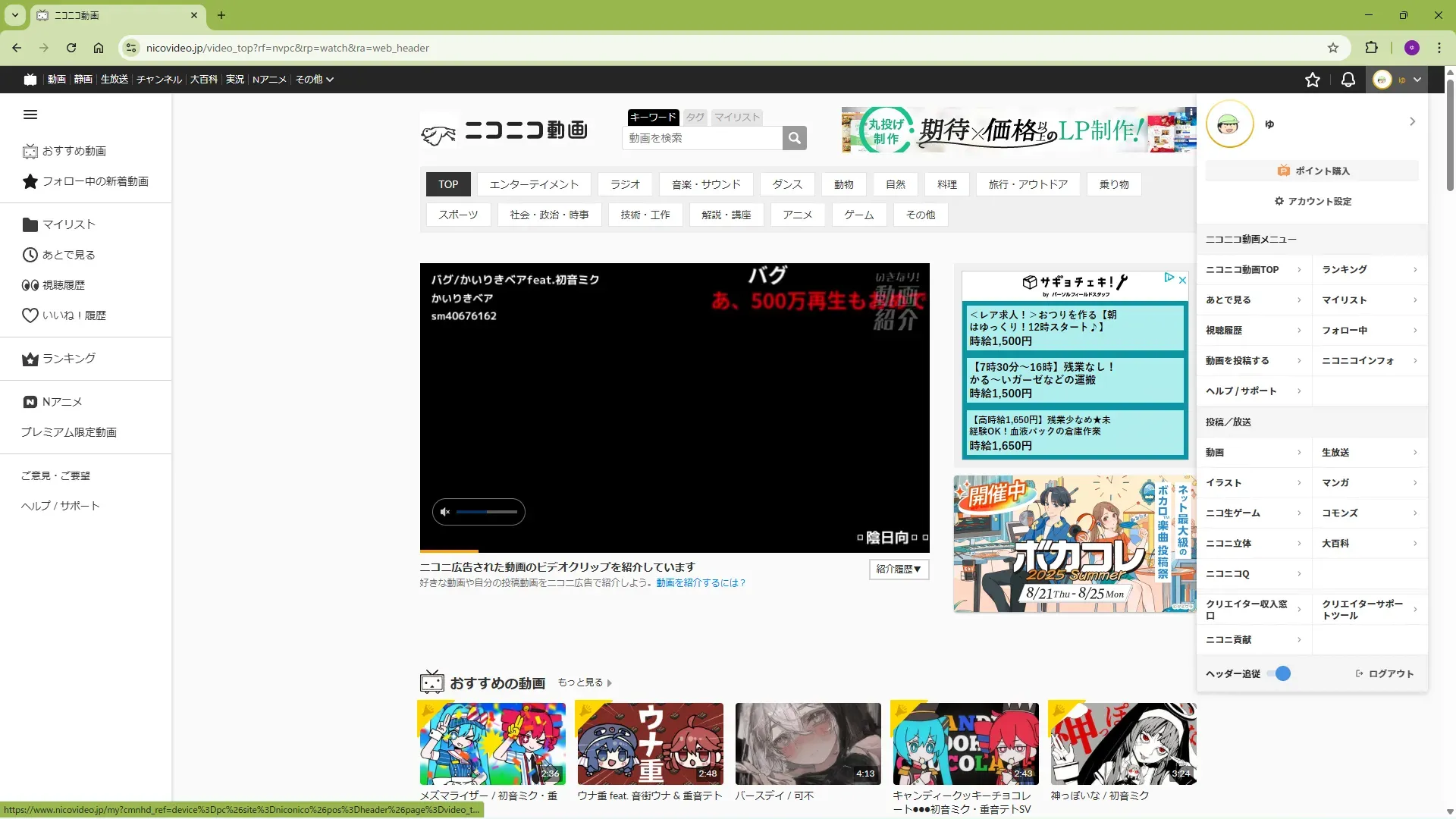Image resolution: width=1456 pixels, height=819 pixels.
Task: Open あとで見る clock icon in sidebar
Action: [x=30, y=255]
